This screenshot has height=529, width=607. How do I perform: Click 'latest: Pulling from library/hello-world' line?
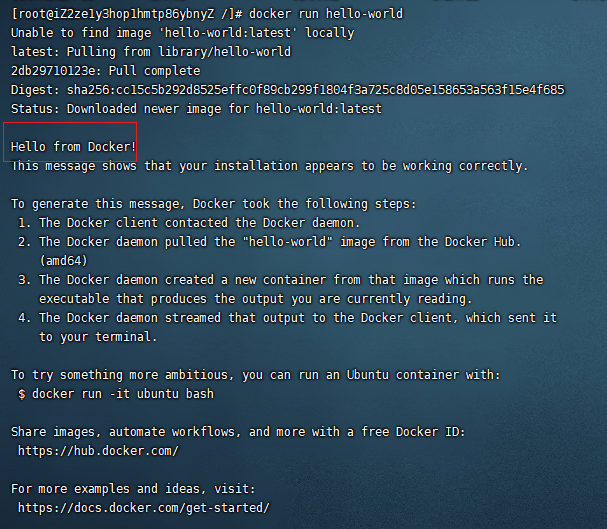point(151,52)
